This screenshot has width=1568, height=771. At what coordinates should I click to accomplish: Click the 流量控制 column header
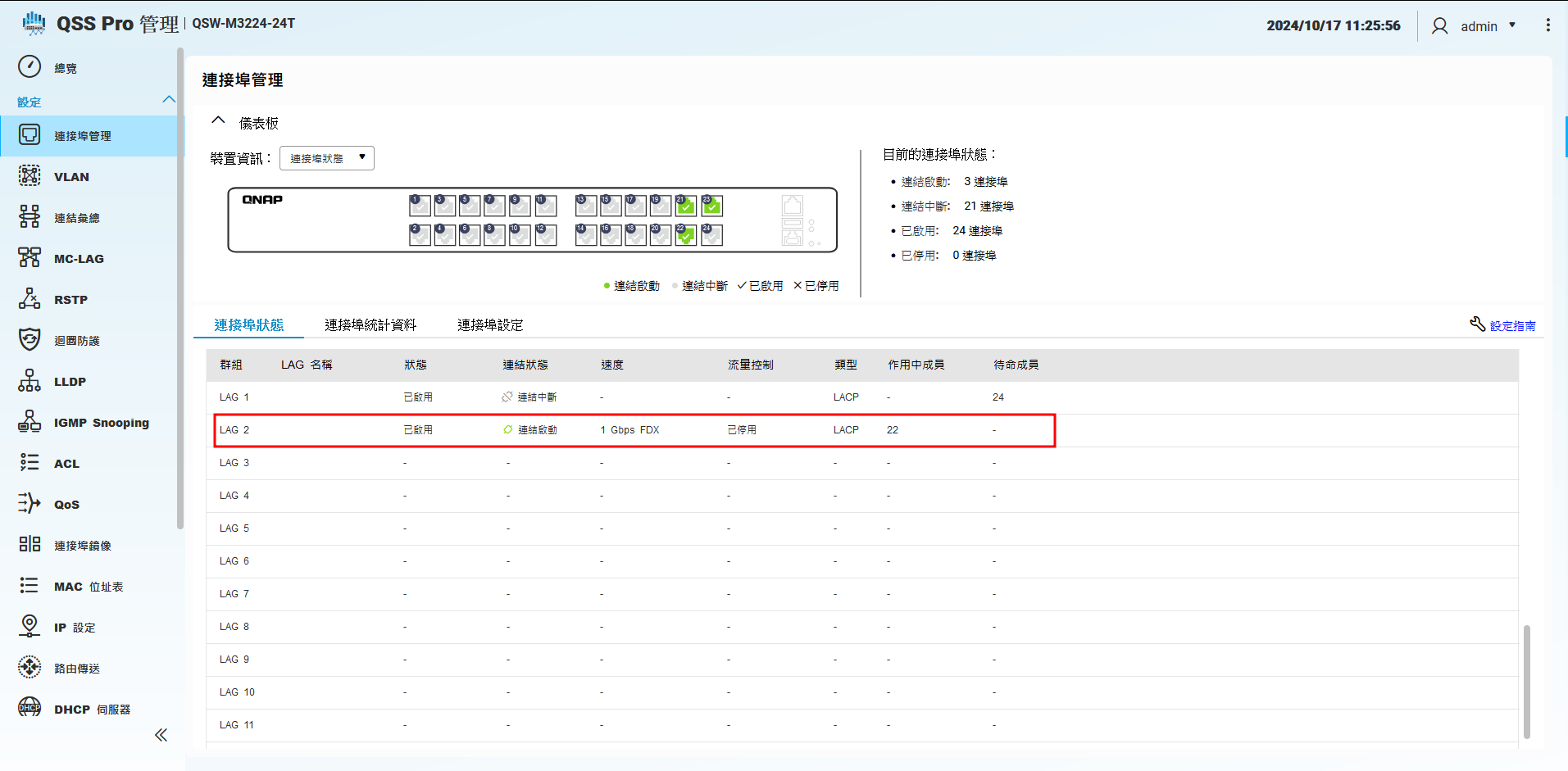(x=751, y=365)
